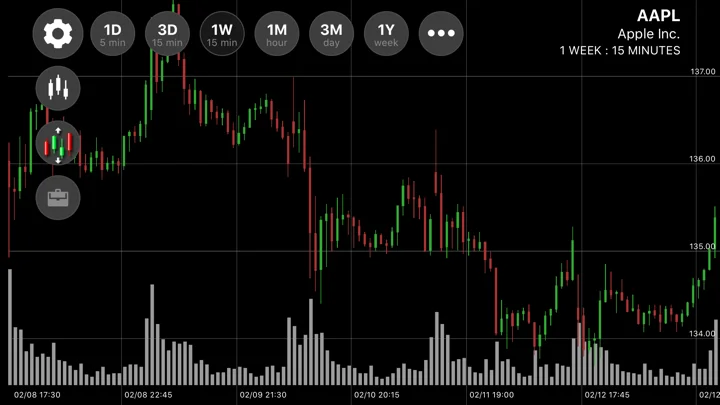Click the 135.00 price axis label
The image size is (720, 405).
coord(702,246)
